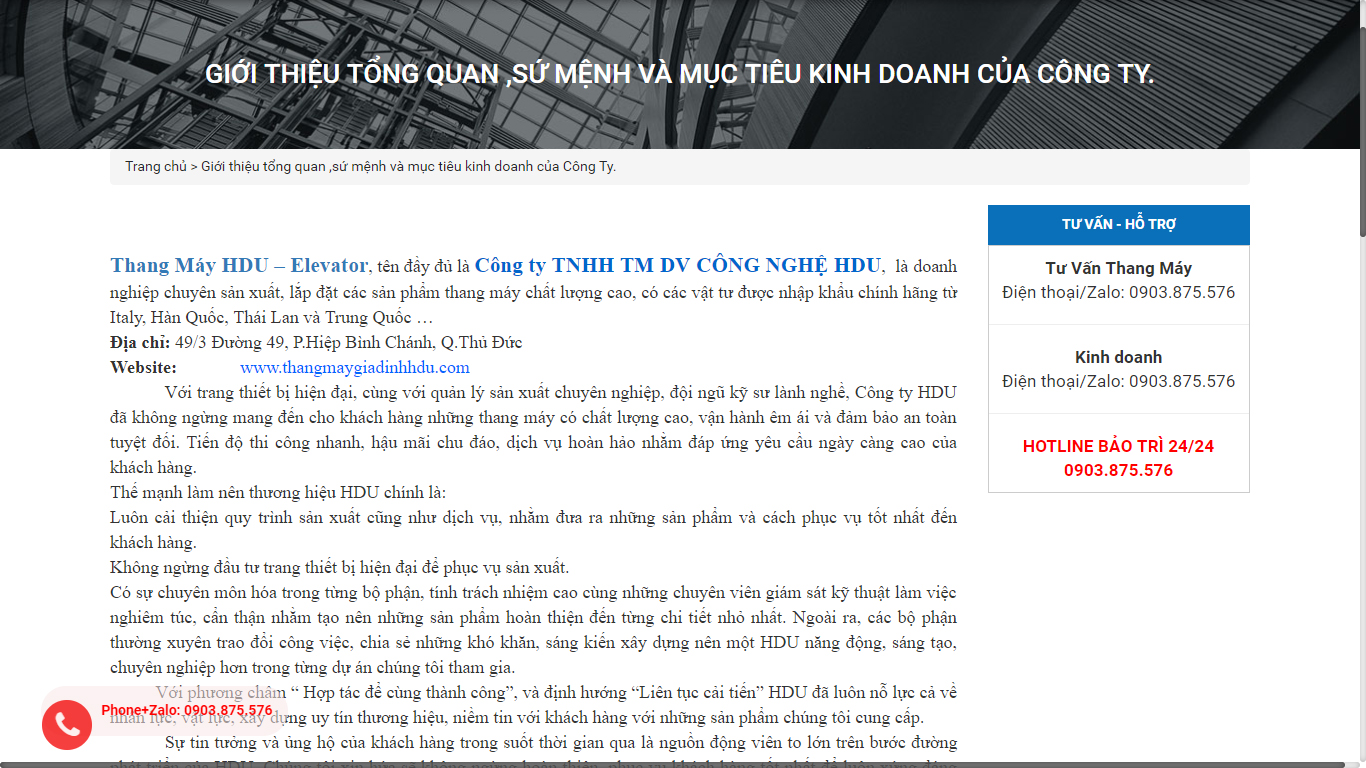
Task: Click Phone+Zalo: 0903.875.576 floating label
Action: pos(187,711)
